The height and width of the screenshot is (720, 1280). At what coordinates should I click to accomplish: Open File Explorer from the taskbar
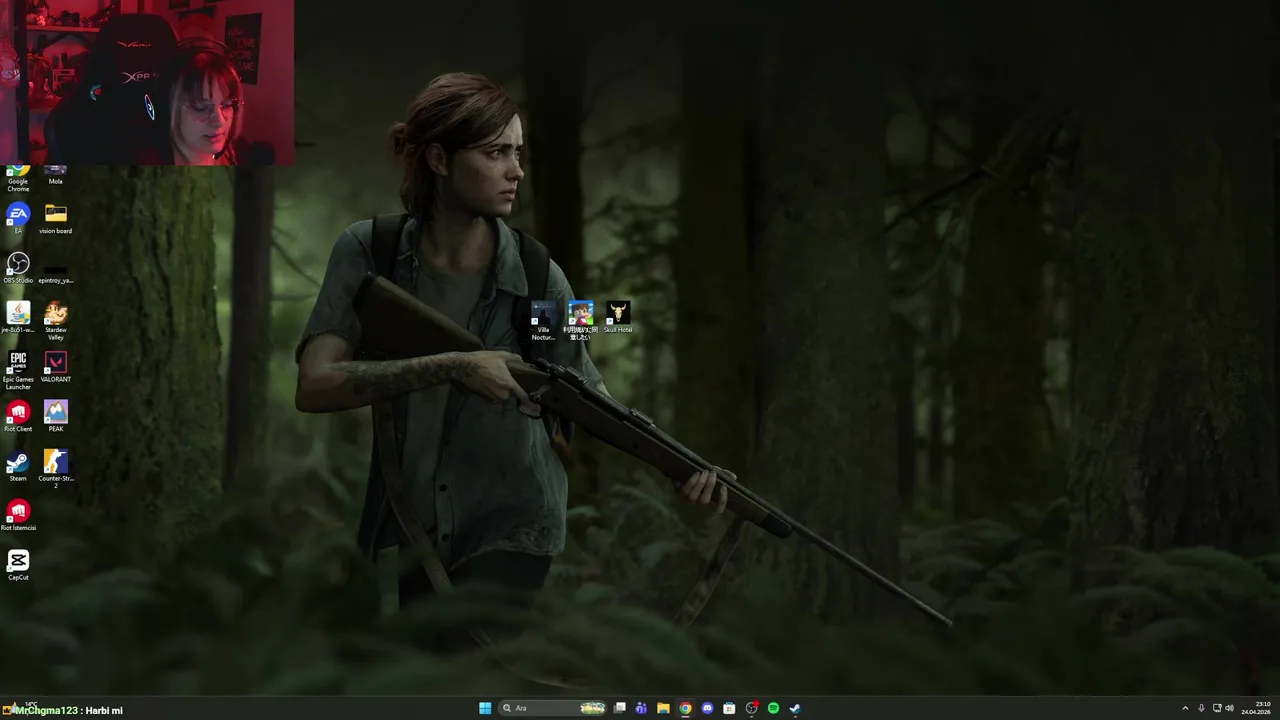click(663, 708)
